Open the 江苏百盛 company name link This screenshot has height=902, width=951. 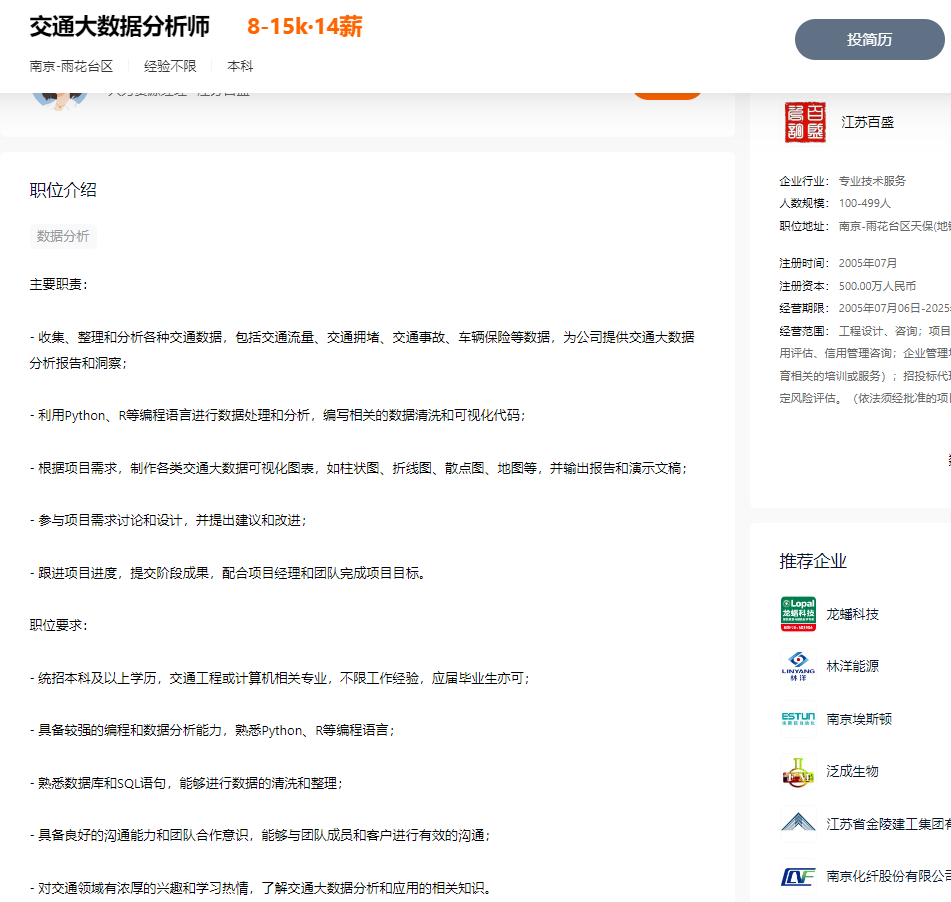[867, 122]
